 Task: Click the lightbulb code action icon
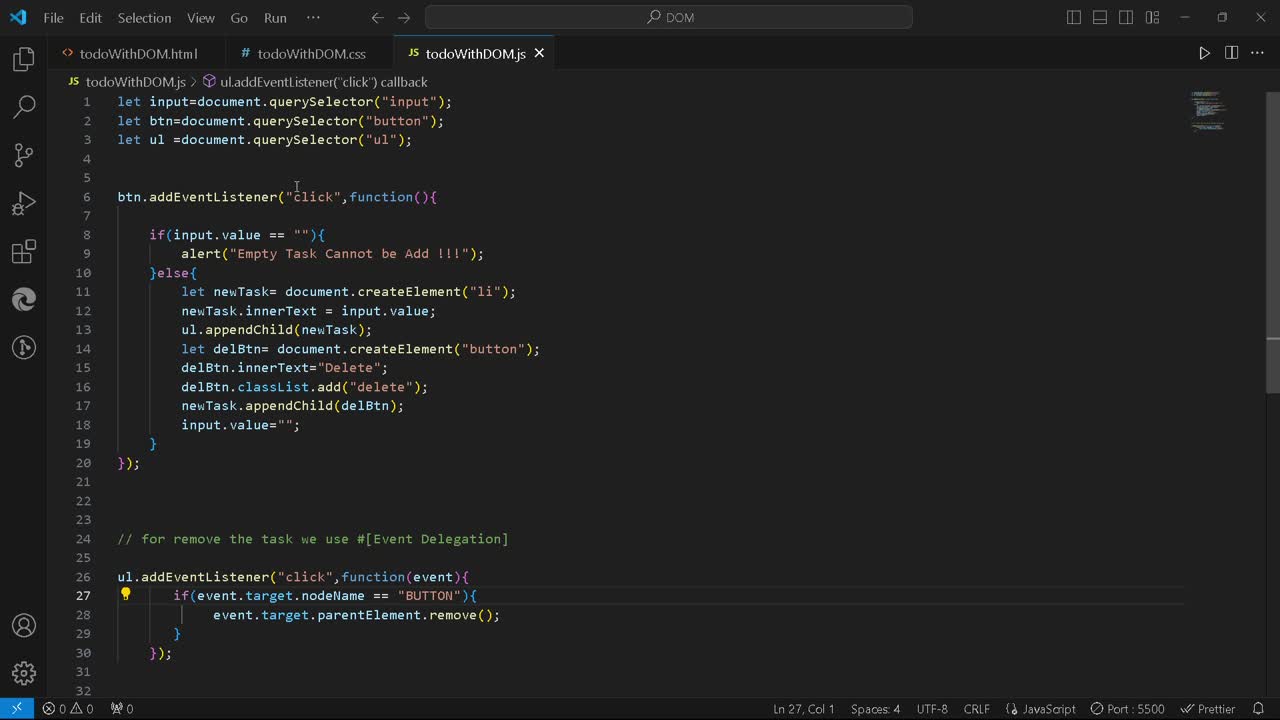126,595
